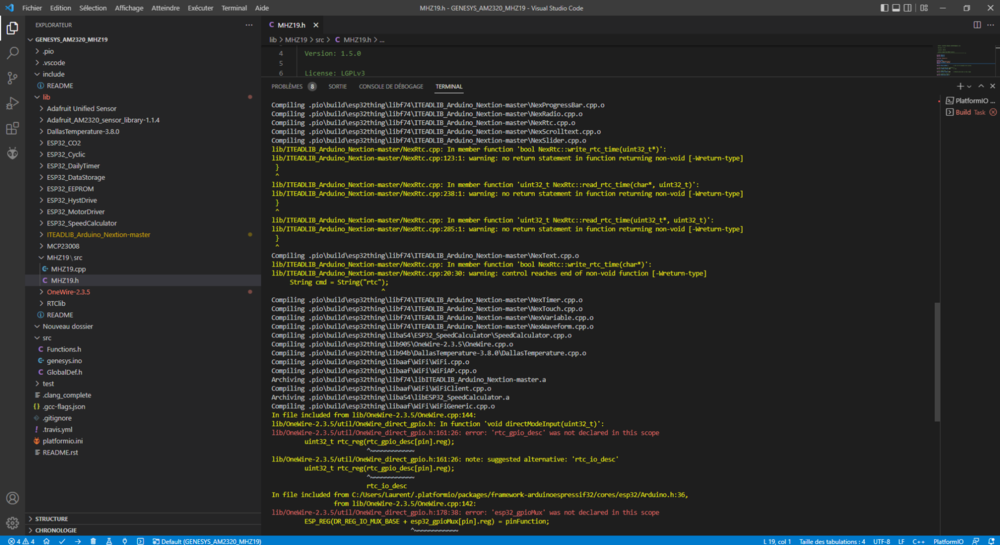1000x545 pixels.
Task: Open the Aide menu
Action: [261, 8]
